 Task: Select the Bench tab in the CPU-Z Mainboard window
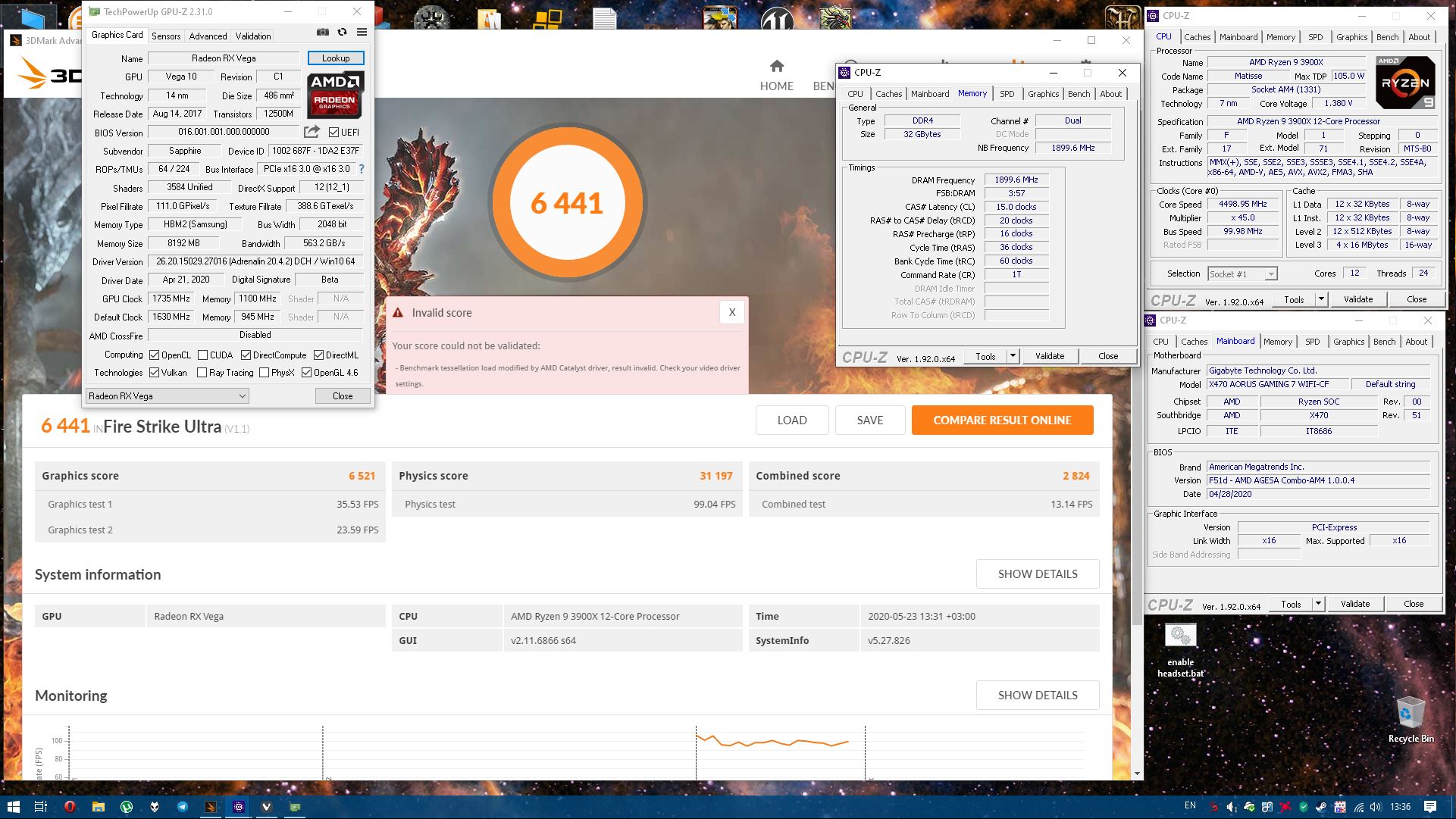pyautogui.click(x=1384, y=342)
